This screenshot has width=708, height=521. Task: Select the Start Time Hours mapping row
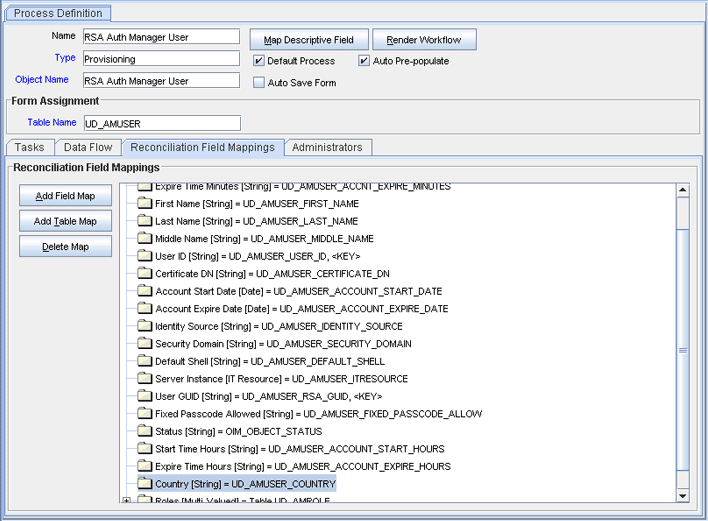coord(291,449)
